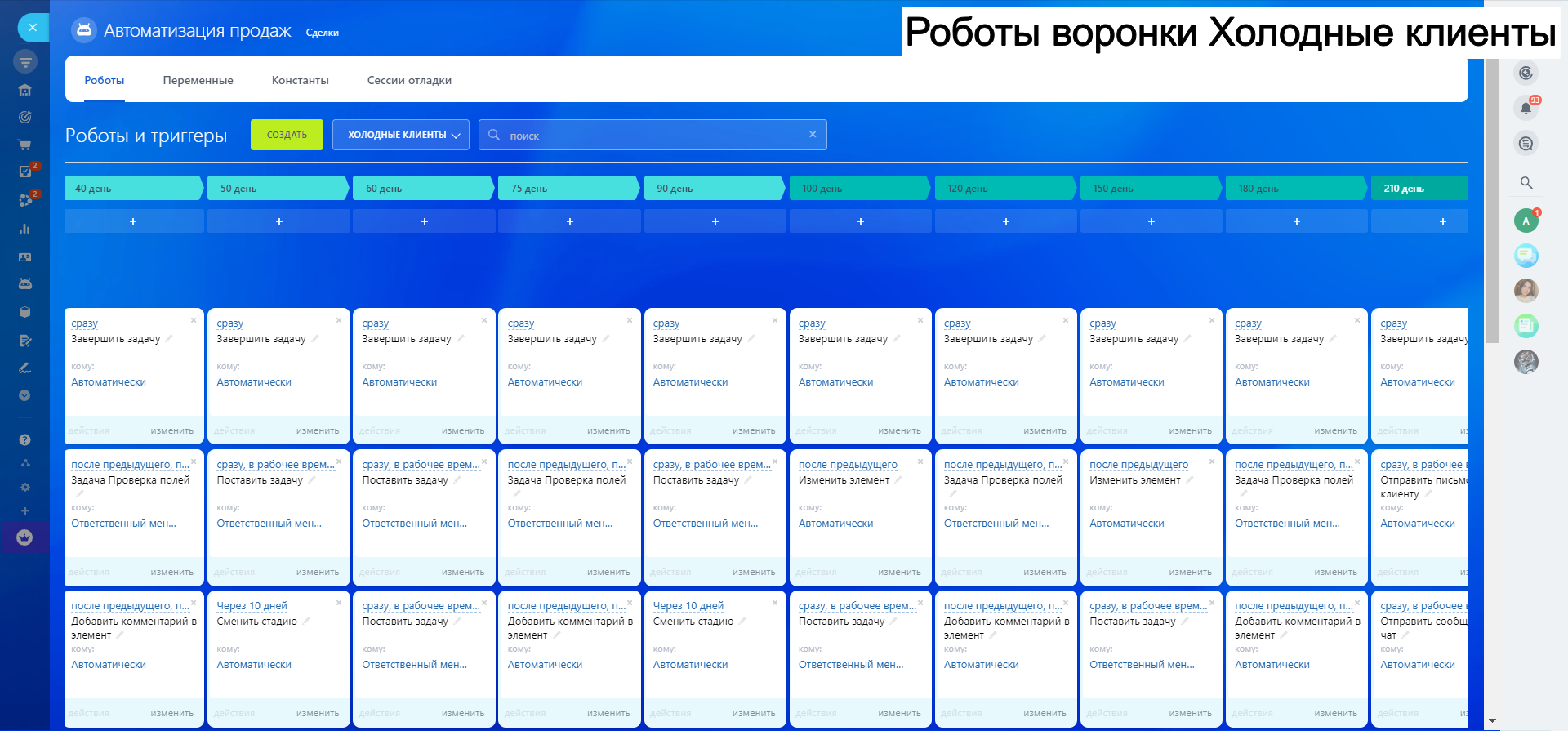Expand the Холодные клиенты funnel dropdown
Viewport: 1568px width, 731px height.
pos(401,135)
